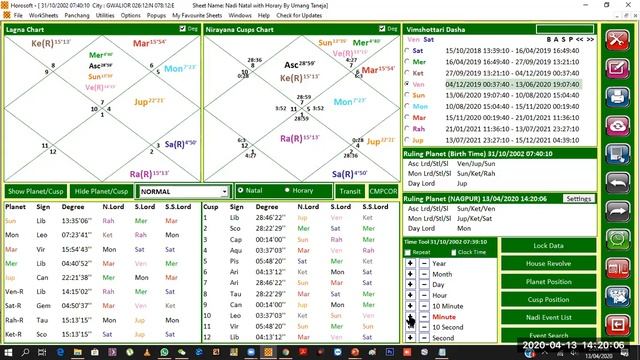Click the red exit arrow icon
This screenshot has height=360, width=640.
click(x=617, y=325)
